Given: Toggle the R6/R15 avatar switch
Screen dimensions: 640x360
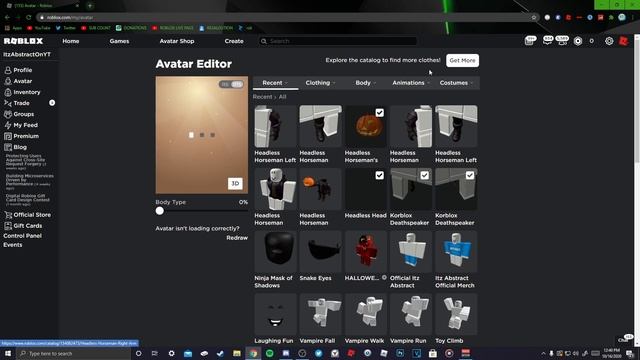Looking at the screenshot, I should [x=231, y=84].
